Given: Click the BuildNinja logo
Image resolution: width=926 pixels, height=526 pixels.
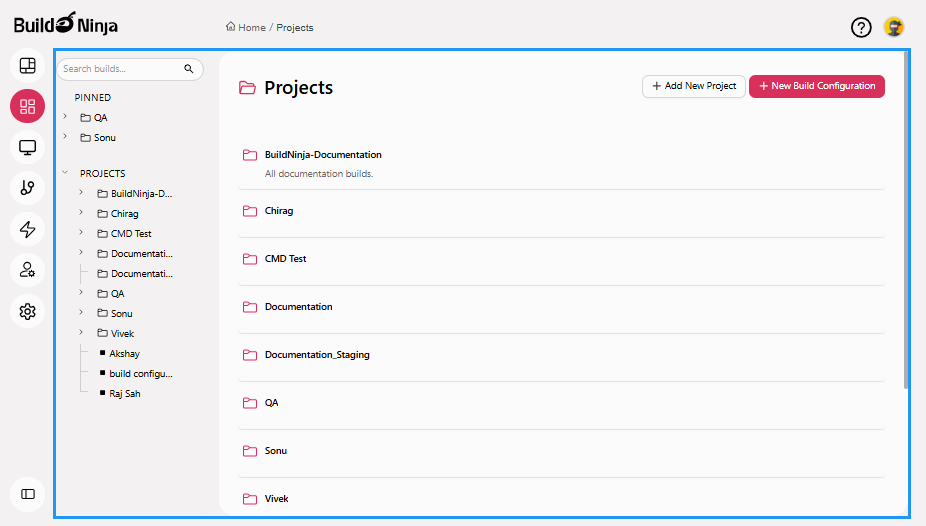Looking at the screenshot, I should [x=66, y=24].
